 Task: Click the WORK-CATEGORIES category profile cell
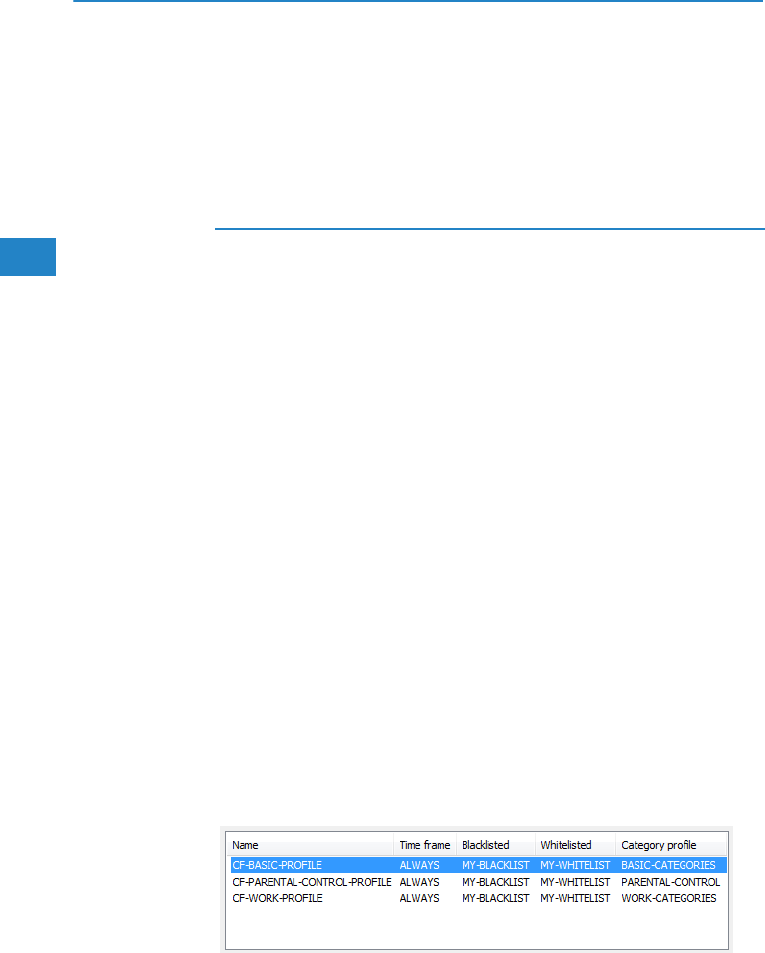pos(668,898)
